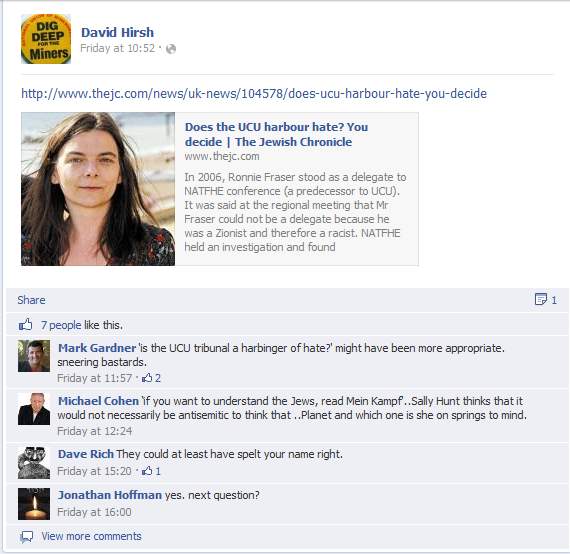Click thumbs-up icon beside 7 people

25,324
